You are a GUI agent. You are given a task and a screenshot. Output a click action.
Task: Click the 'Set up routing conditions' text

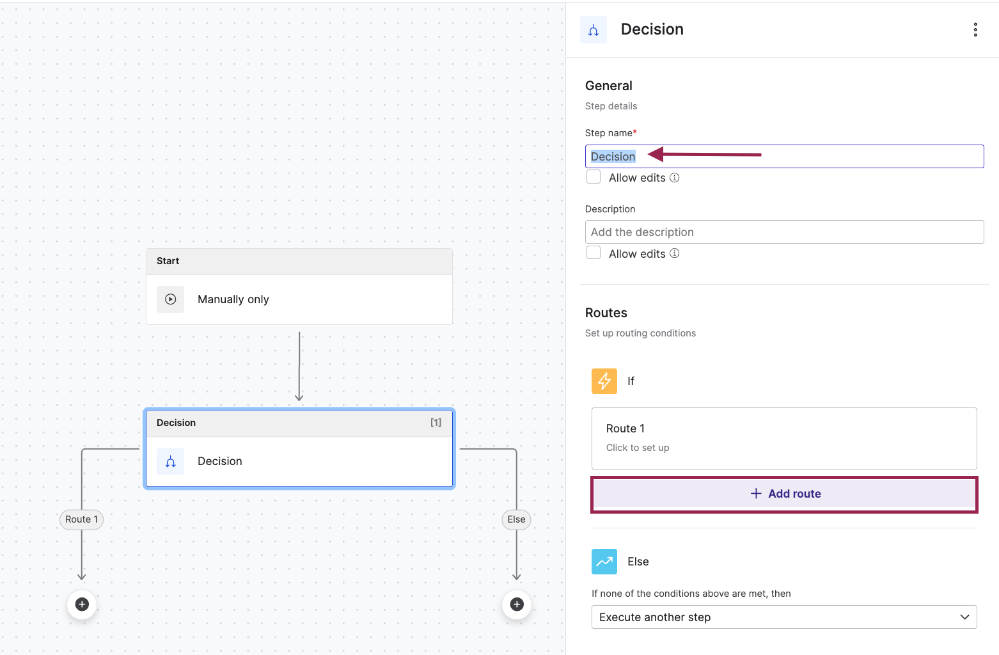tap(640, 333)
